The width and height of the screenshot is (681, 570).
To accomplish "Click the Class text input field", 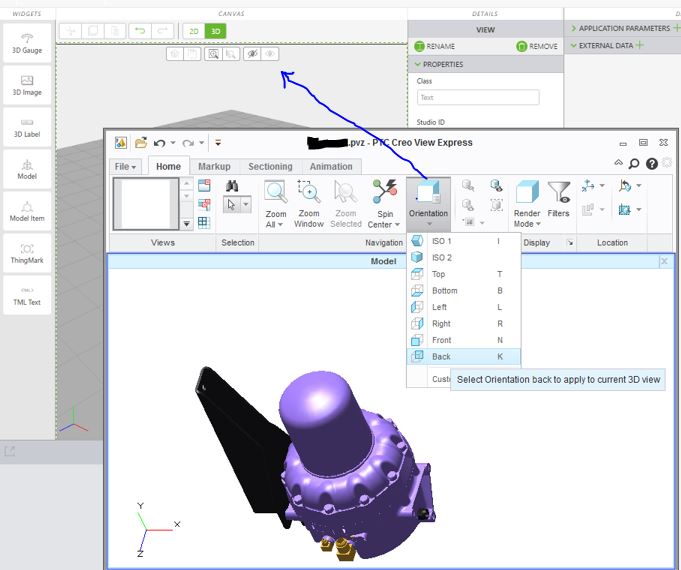I will click(x=478, y=97).
